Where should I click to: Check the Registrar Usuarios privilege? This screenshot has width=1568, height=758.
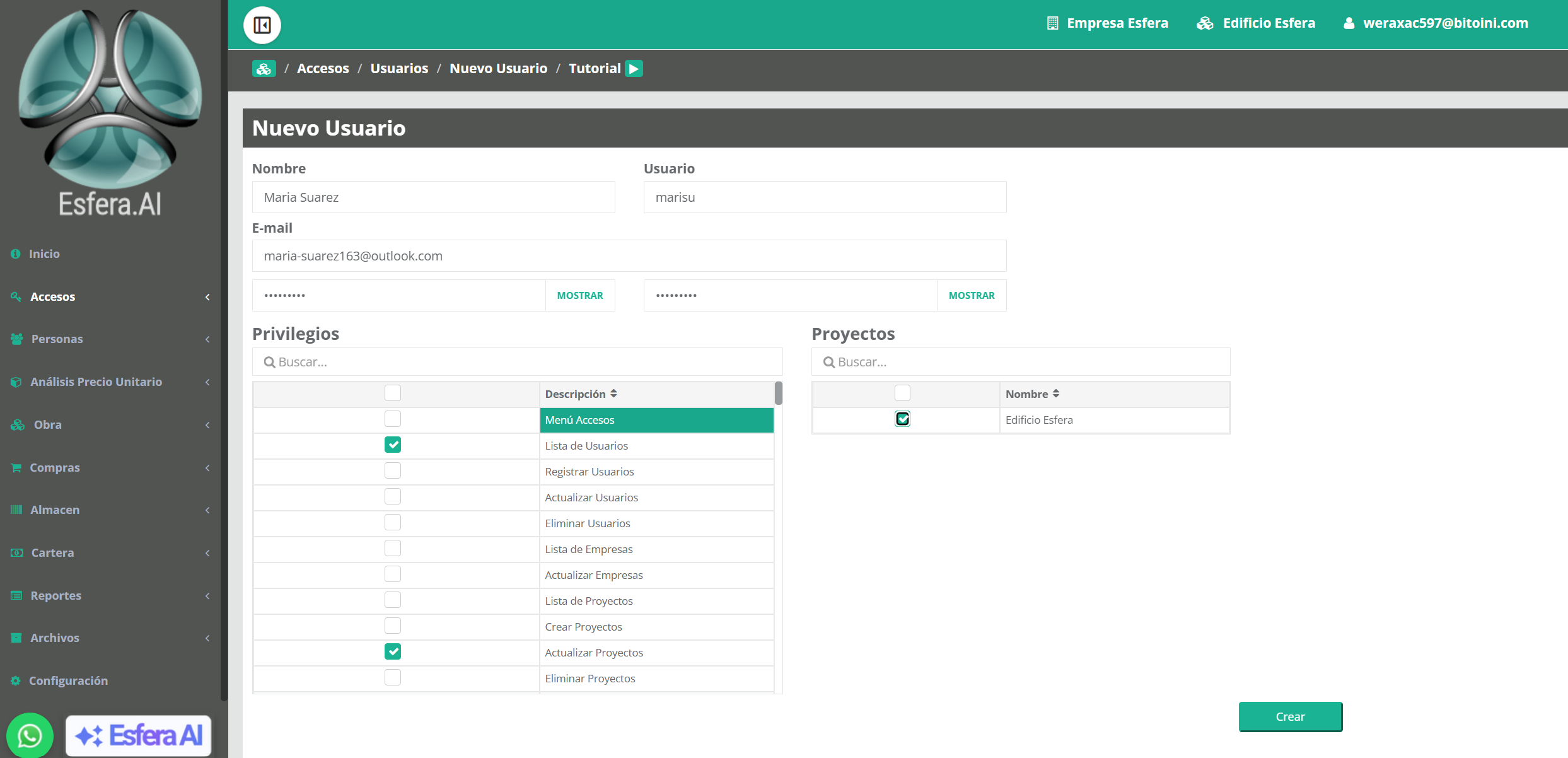(x=393, y=470)
